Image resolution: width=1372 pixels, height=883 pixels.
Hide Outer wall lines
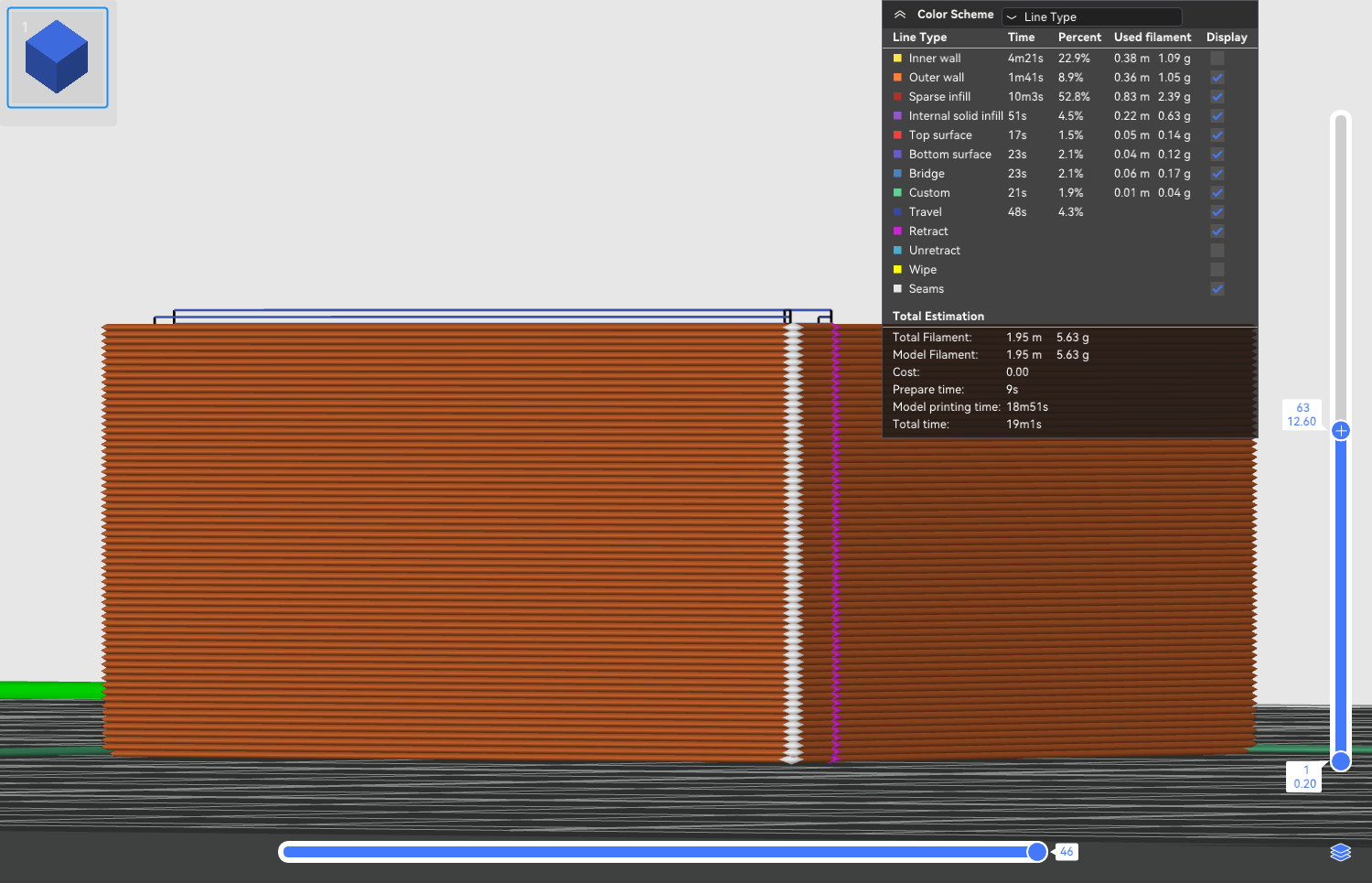pos(1217,78)
